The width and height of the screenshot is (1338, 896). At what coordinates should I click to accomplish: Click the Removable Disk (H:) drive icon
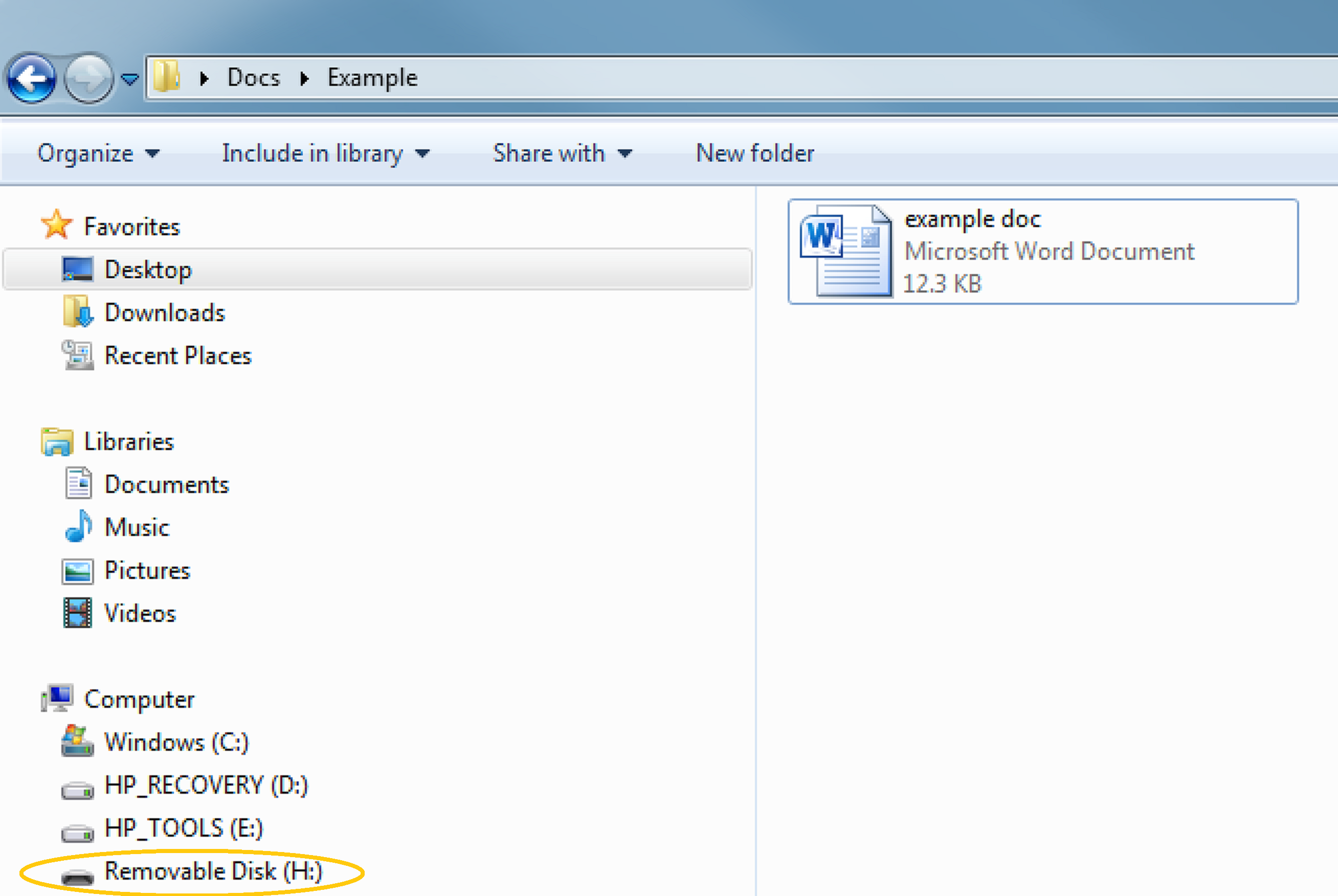click(x=77, y=877)
